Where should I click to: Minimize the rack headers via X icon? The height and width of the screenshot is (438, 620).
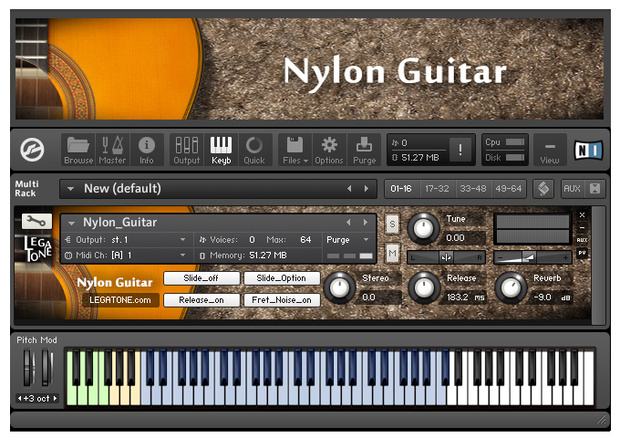coord(595,189)
